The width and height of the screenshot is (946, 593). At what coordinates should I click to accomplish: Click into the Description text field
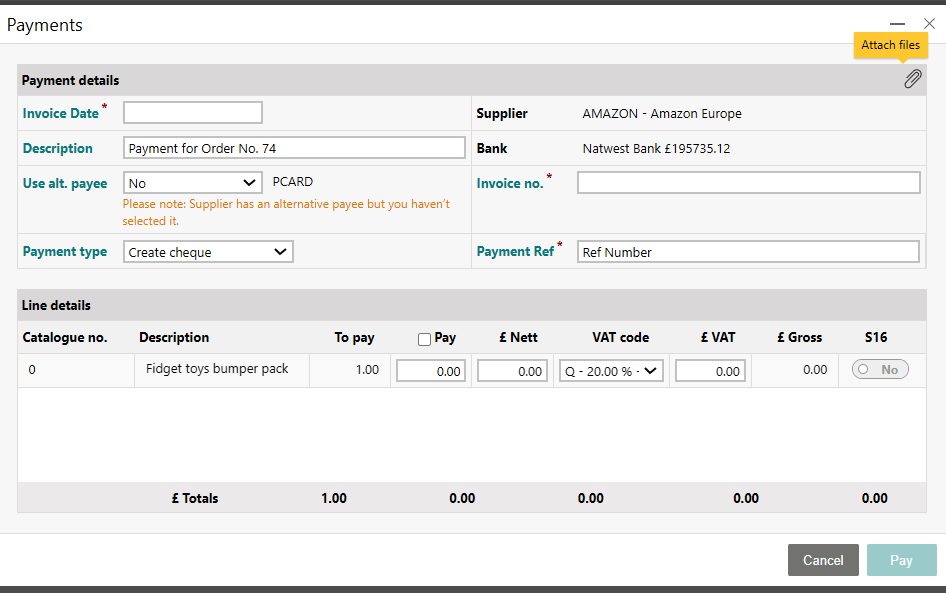(294, 148)
